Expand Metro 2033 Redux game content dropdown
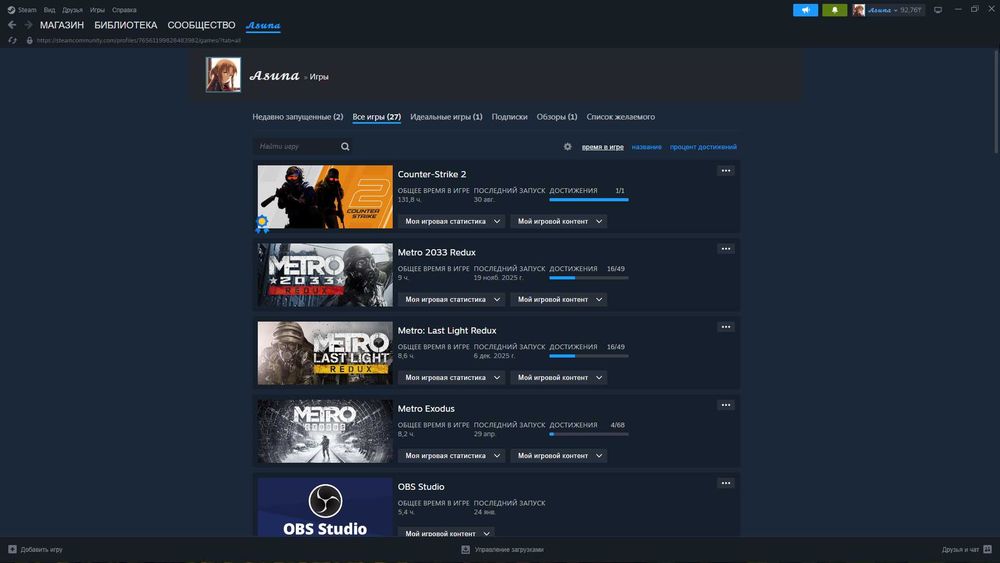Image resolution: width=1000 pixels, height=563 pixels. pyautogui.click(x=559, y=299)
